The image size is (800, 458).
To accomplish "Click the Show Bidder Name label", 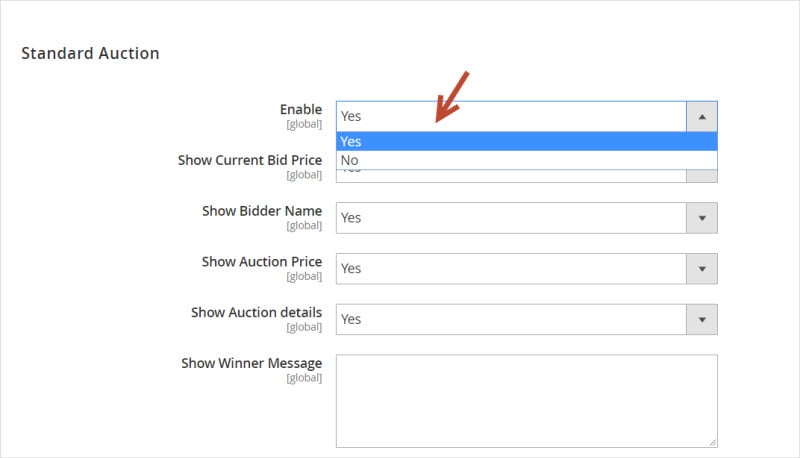I will click(x=262, y=211).
